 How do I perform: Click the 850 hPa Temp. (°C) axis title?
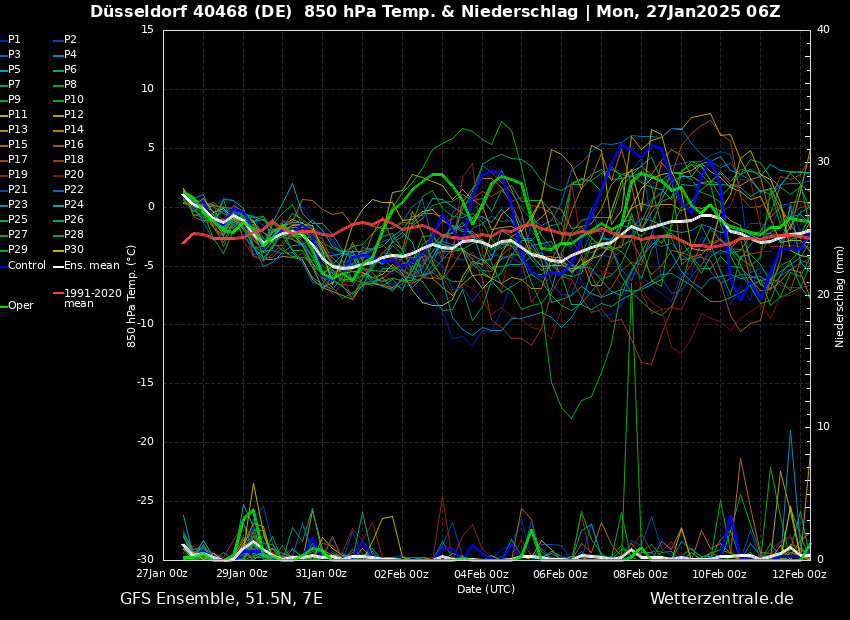[x=132, y=295]
